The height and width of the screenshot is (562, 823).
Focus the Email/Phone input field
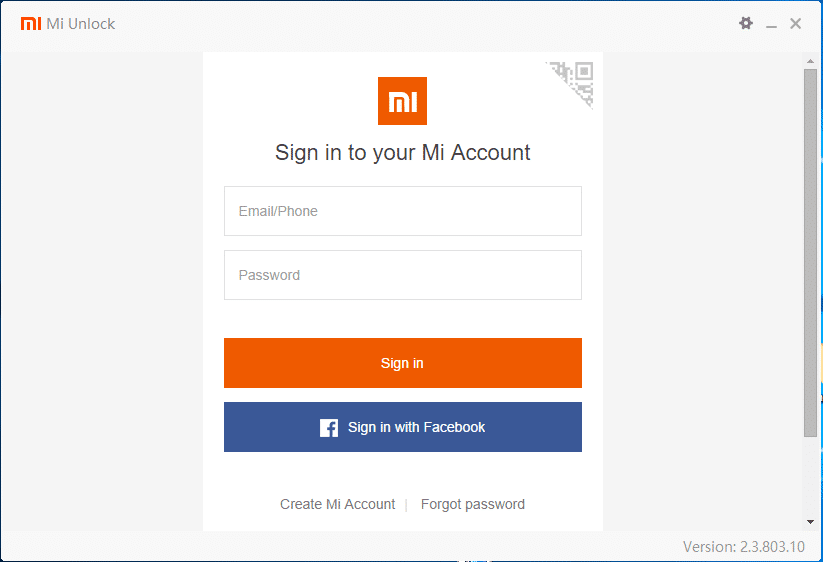403,211
